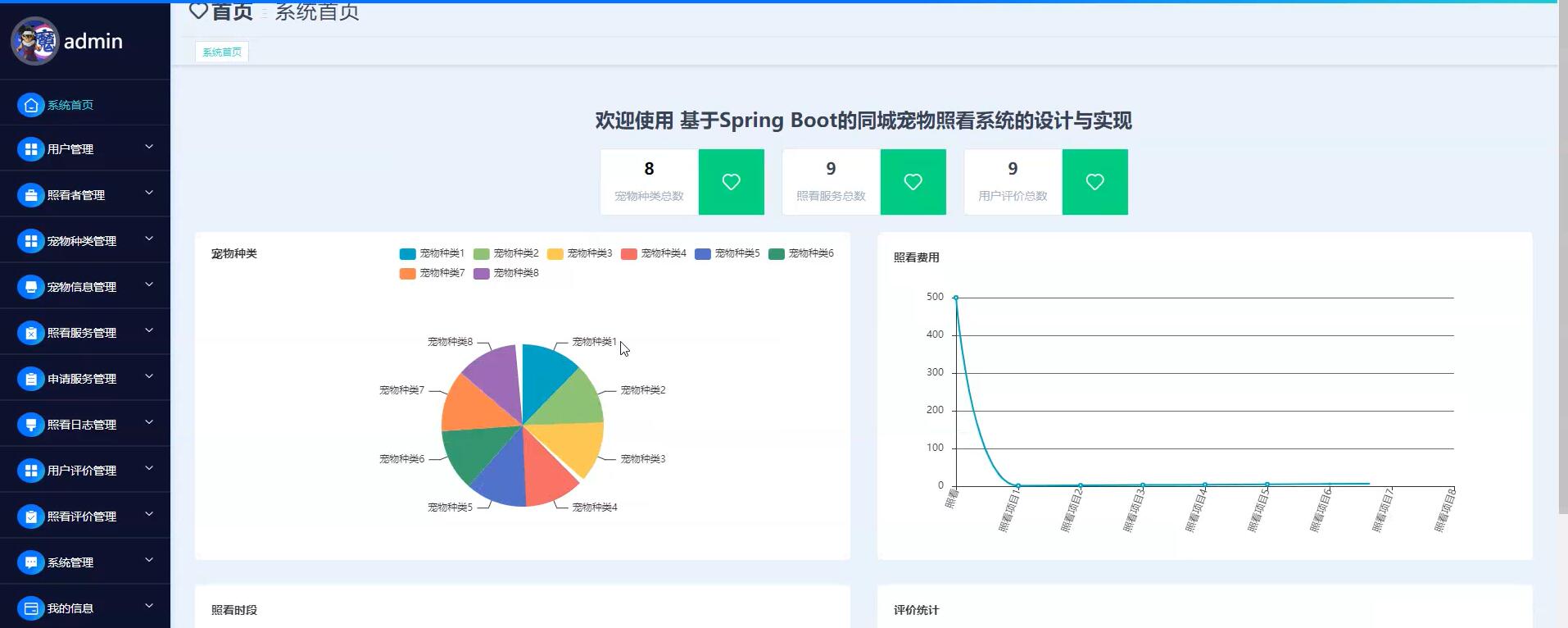Click the 照看费用 chart title
Image resolution: width=1568 pixels, height=628 pixels.
point(916,257)
